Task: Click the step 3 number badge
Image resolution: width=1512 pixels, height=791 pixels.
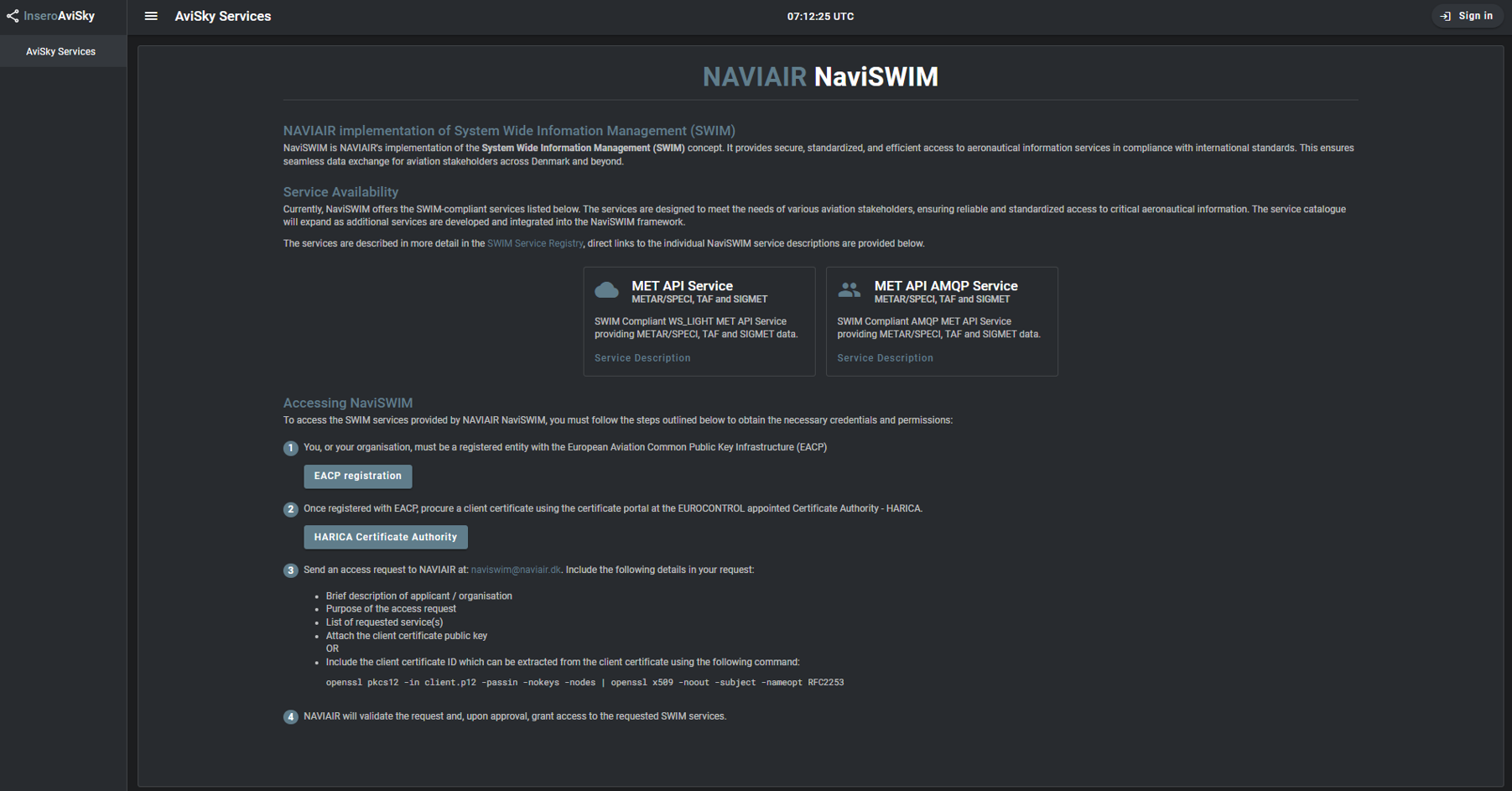Action: click(290, 570)
